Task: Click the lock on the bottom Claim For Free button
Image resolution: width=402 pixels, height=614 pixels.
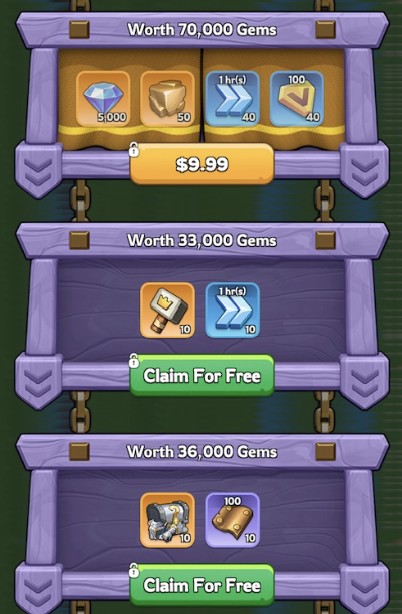Action: [x=134, y=570]
